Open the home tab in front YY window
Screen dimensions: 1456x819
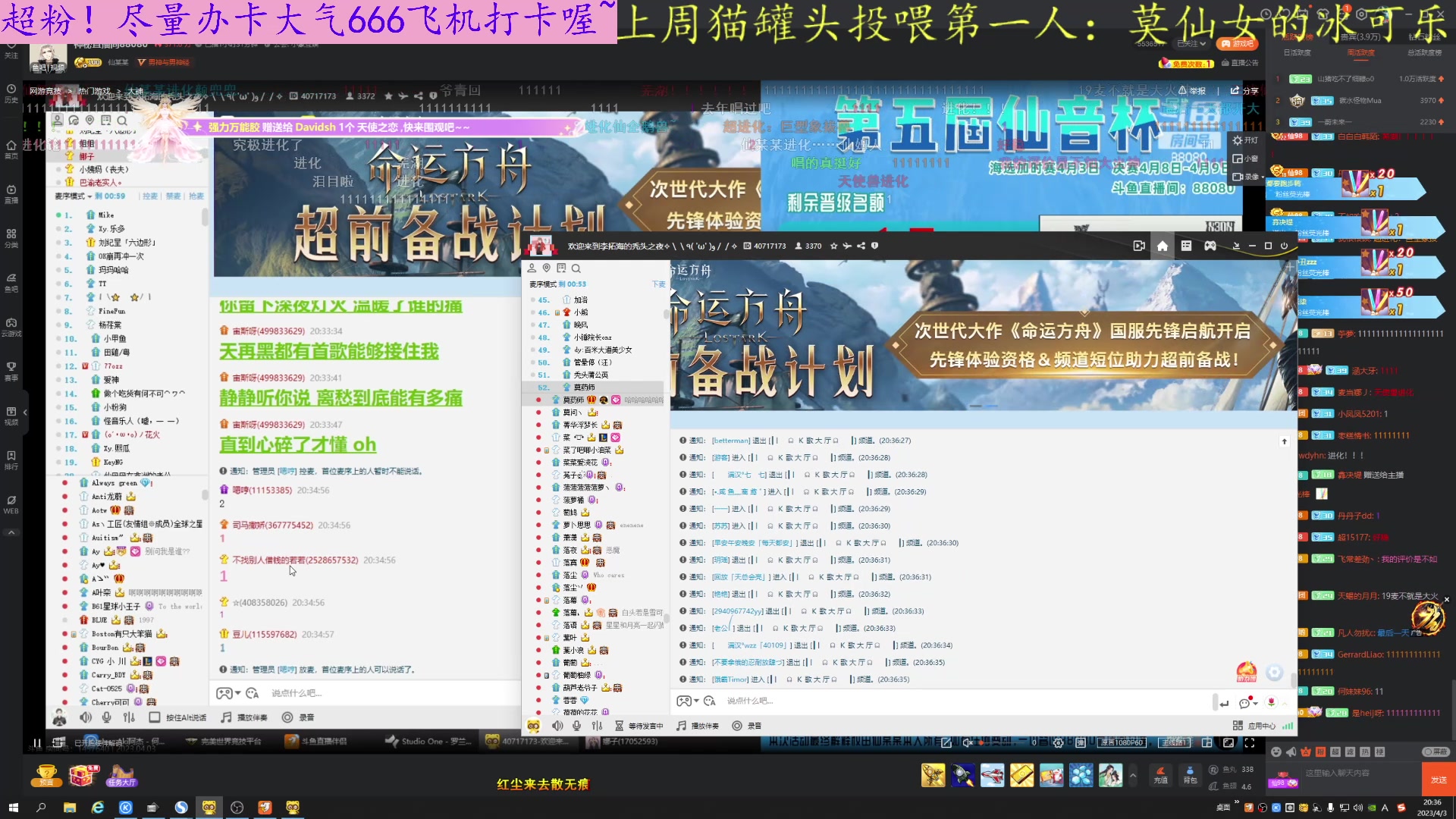pos(1162,246)
